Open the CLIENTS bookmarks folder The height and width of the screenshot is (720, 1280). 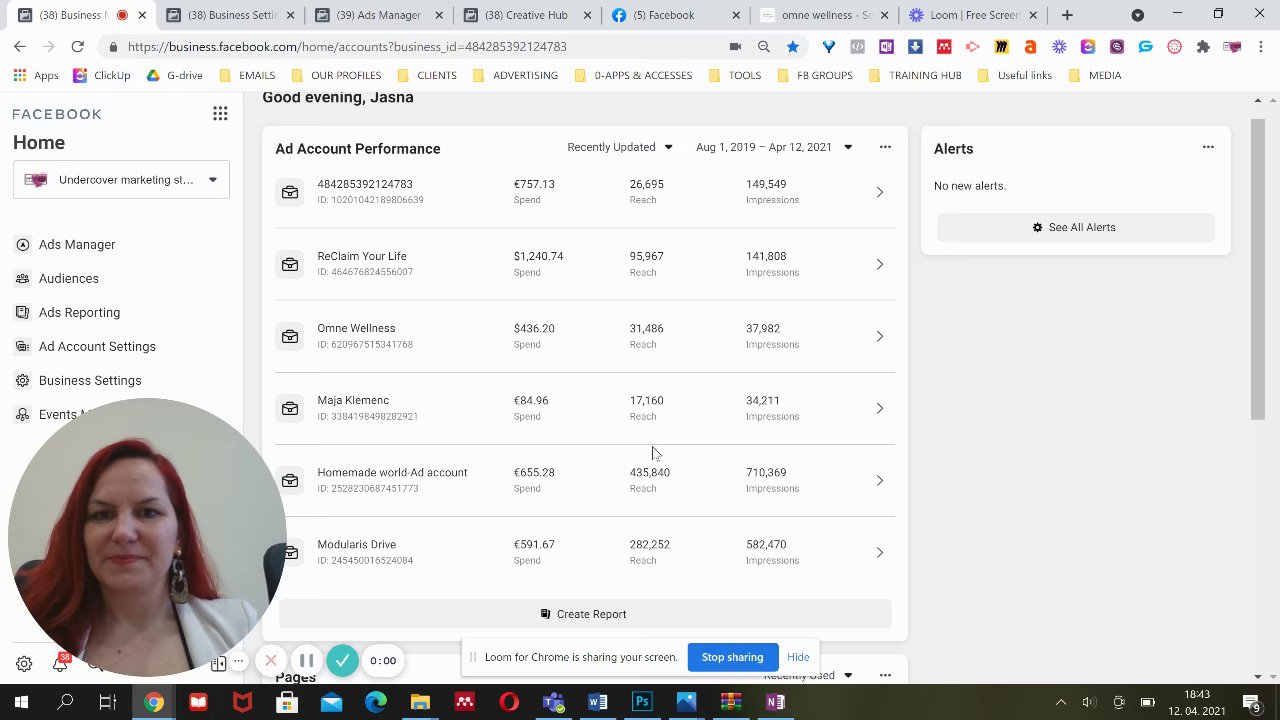427,75
